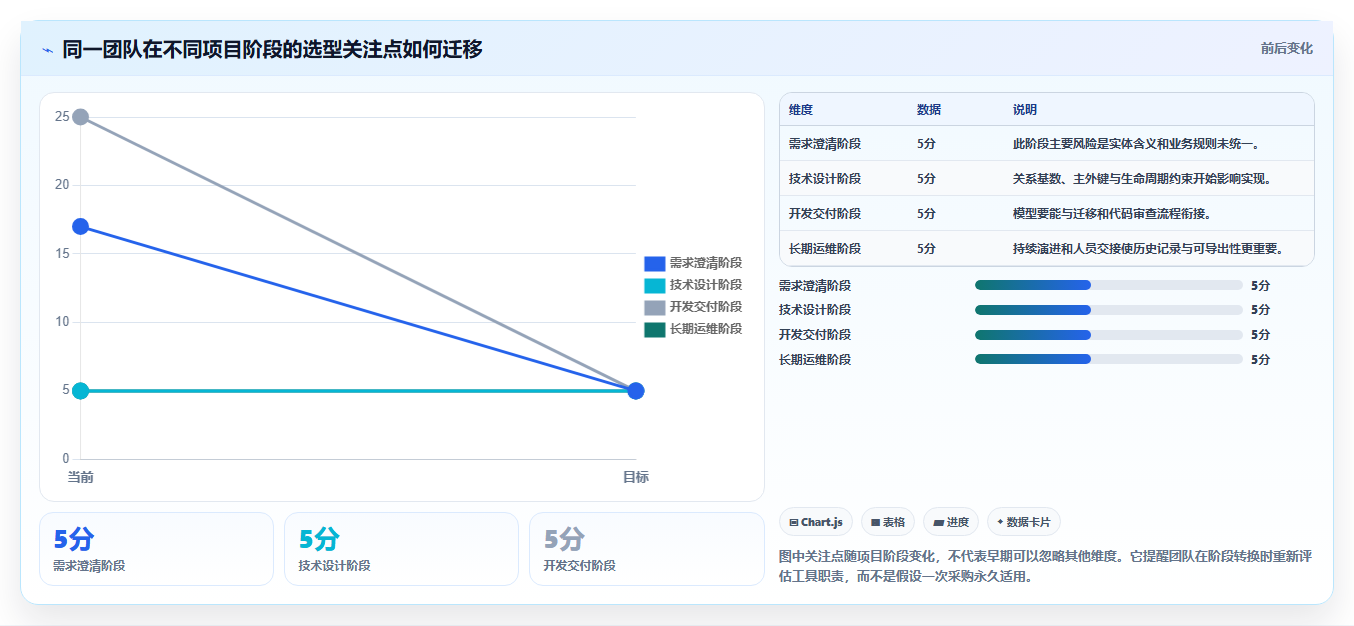Viewport: 1354px width, 626px height.
Task: Select the 进度 tag chip
Action: (x=951, y=522)
